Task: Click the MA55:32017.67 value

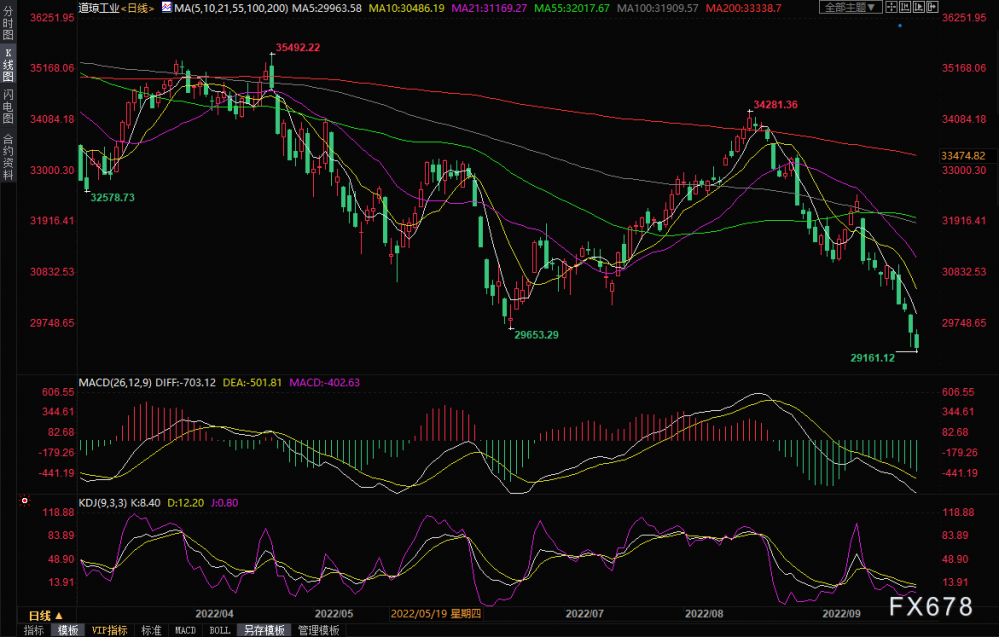Action: pos(572,8)
